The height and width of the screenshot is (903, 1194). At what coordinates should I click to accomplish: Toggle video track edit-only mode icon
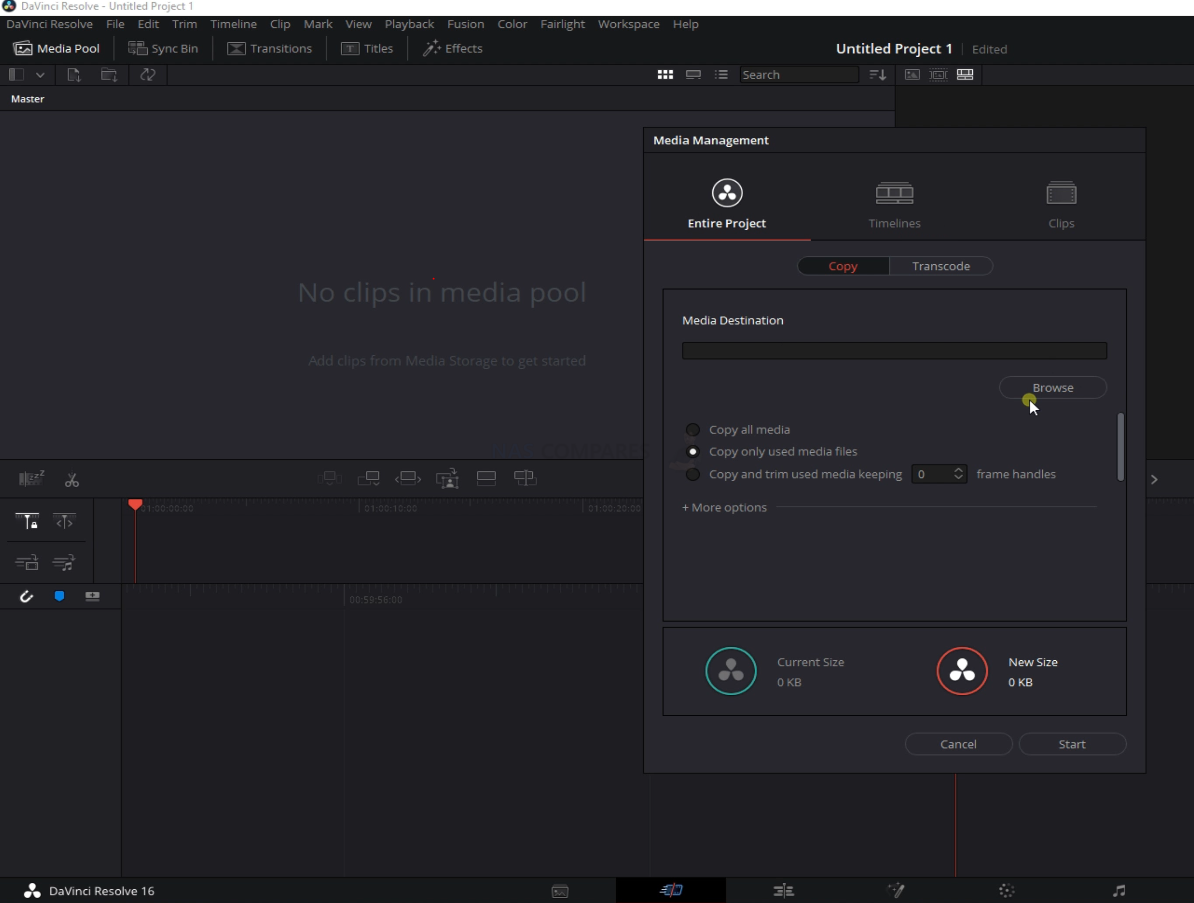pos(27,563)
